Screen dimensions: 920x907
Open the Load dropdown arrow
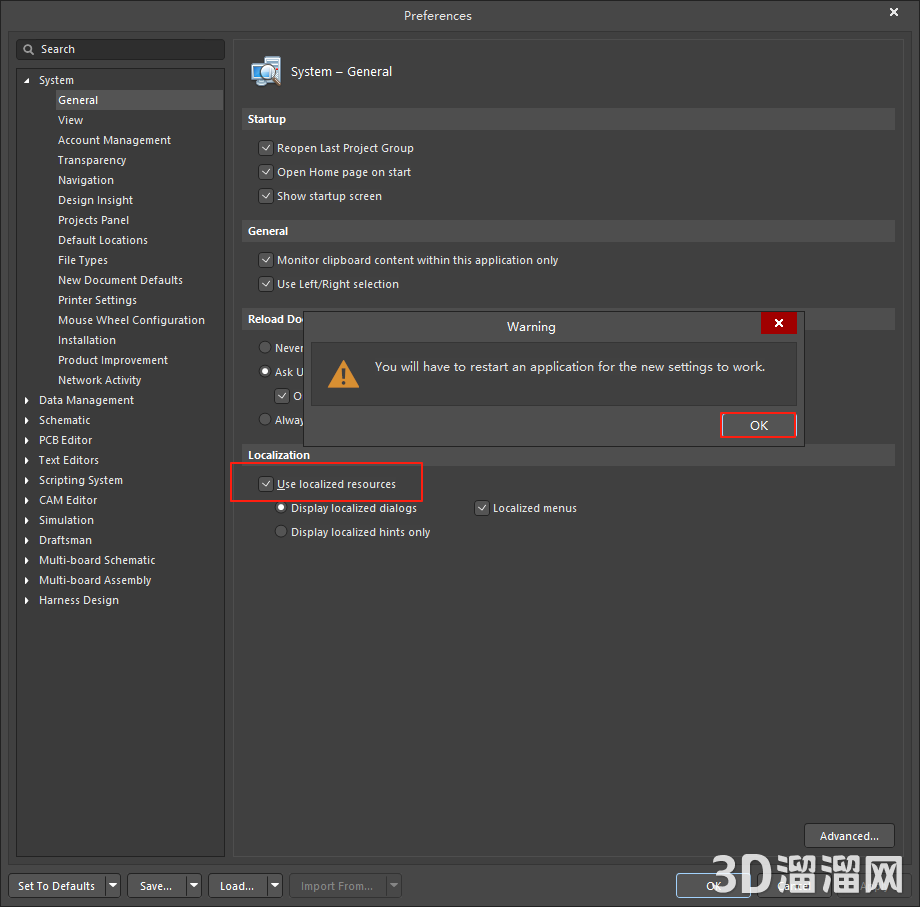click(275, 885)
